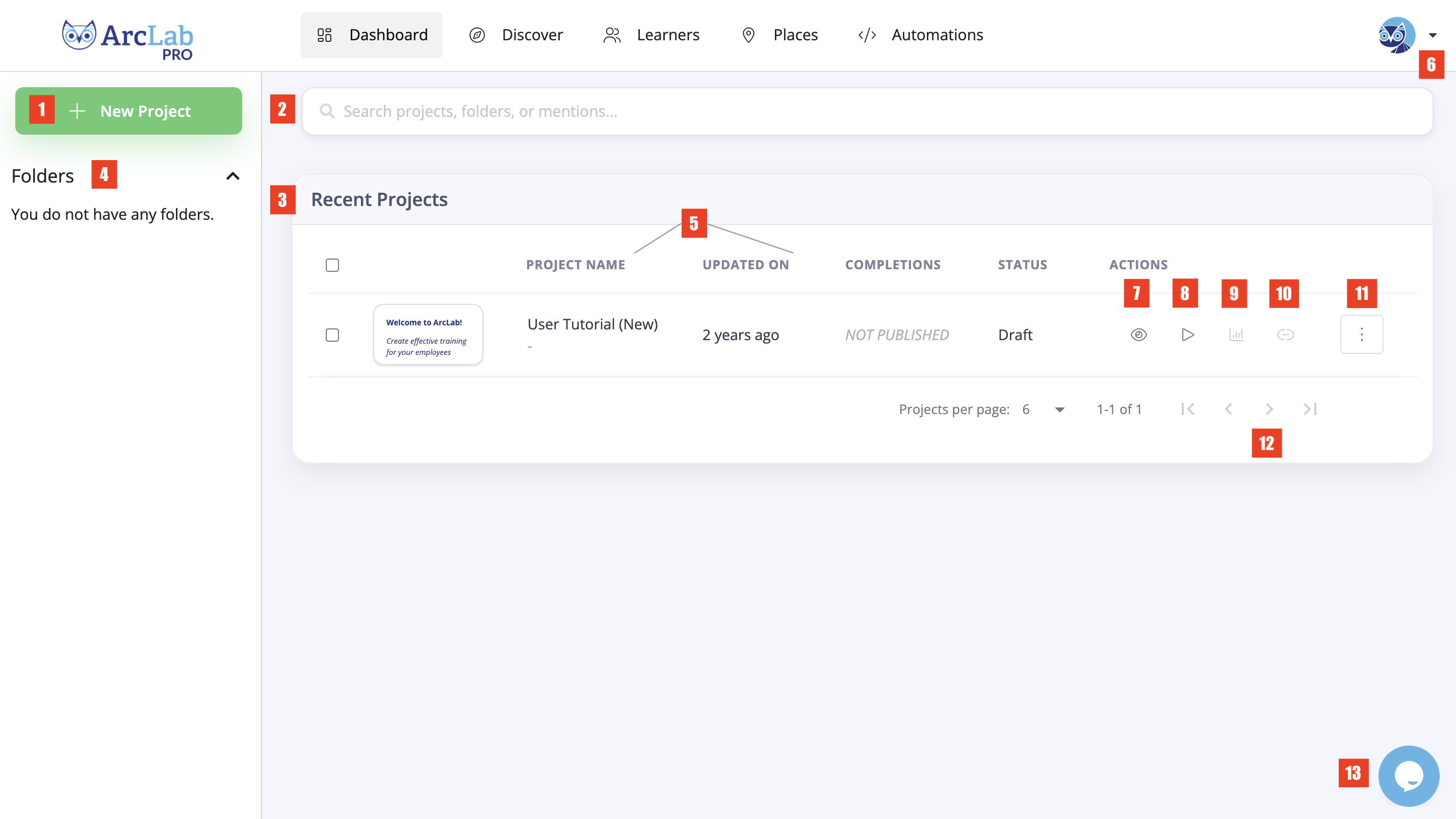Viewport: 1456px width, 819px height.
Task: Open the Learners tab
Action: pos(651,35)
